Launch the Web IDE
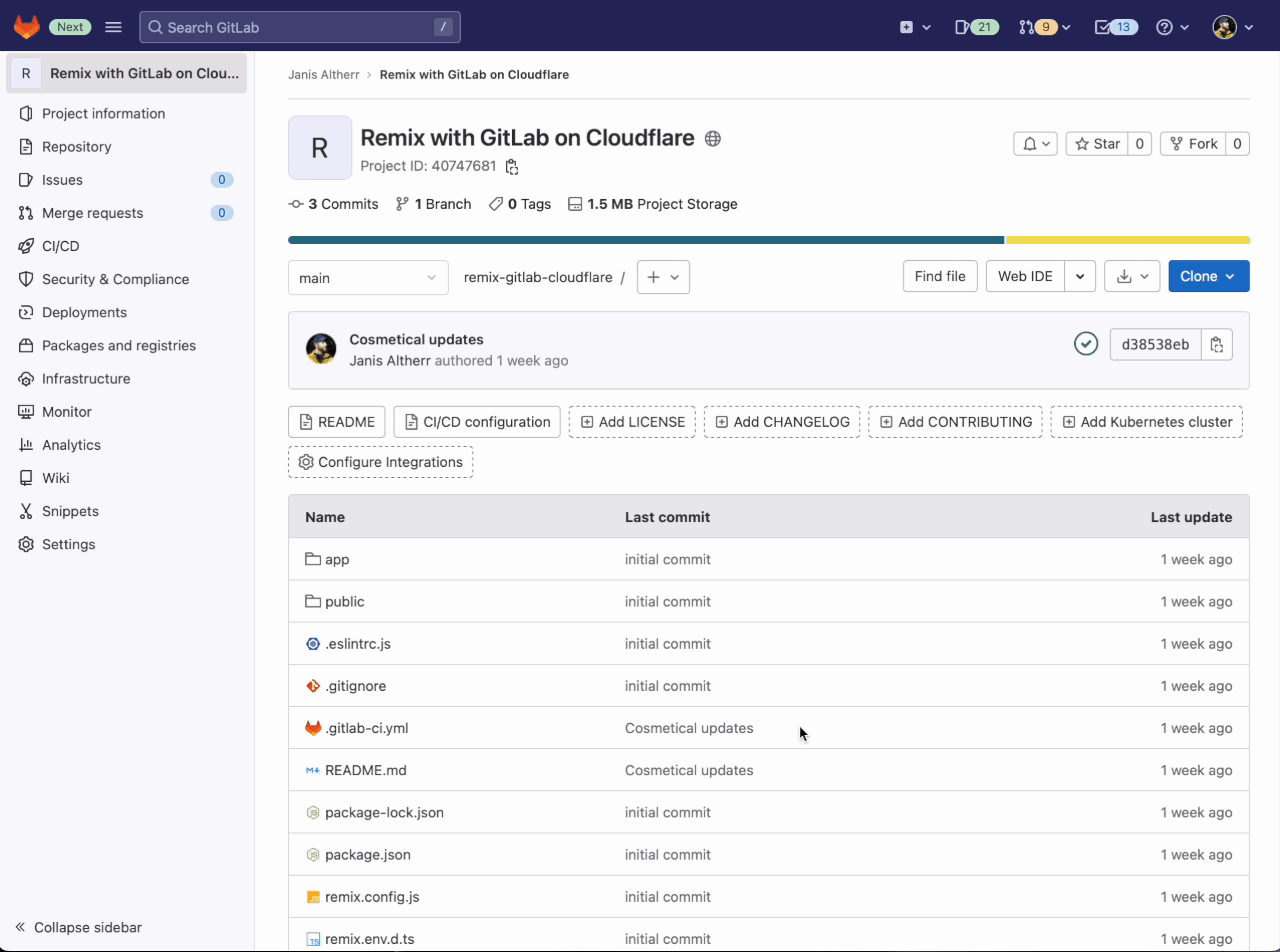Image resolution: width=1280 pixels, height=952 pixels. 1025,276
